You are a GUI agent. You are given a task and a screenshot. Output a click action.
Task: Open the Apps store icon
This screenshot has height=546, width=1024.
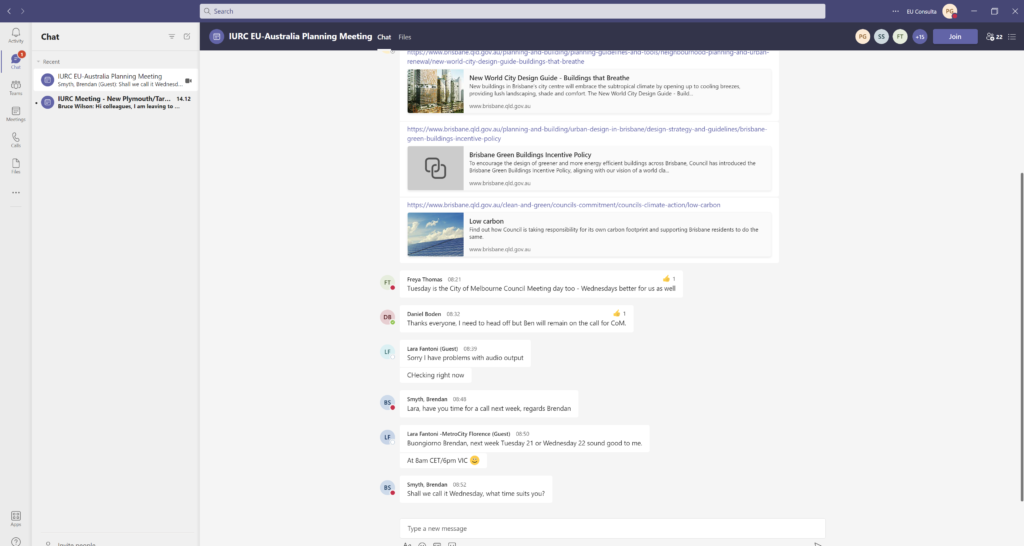point(15,518)
